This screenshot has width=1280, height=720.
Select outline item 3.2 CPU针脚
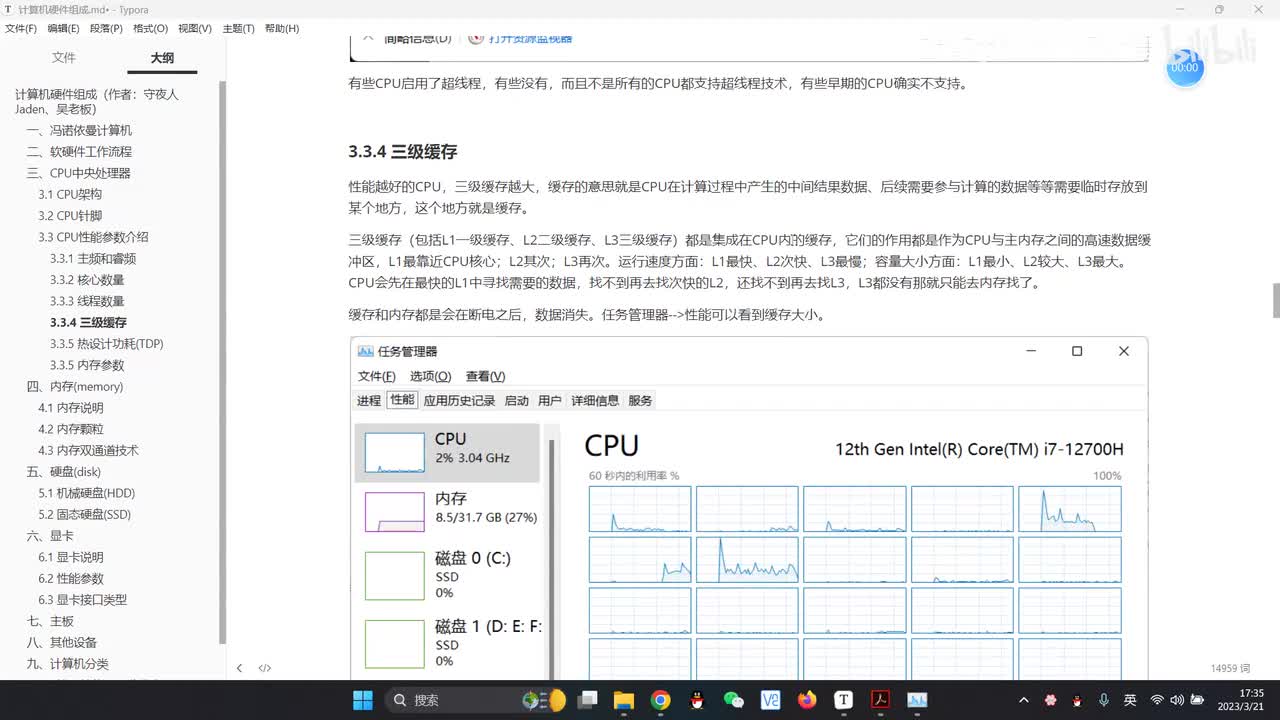click(x=70, y=216)
